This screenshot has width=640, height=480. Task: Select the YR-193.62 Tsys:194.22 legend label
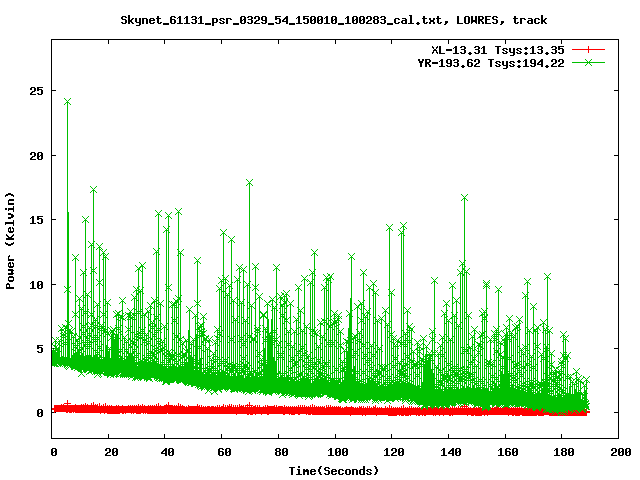[491, 62]
